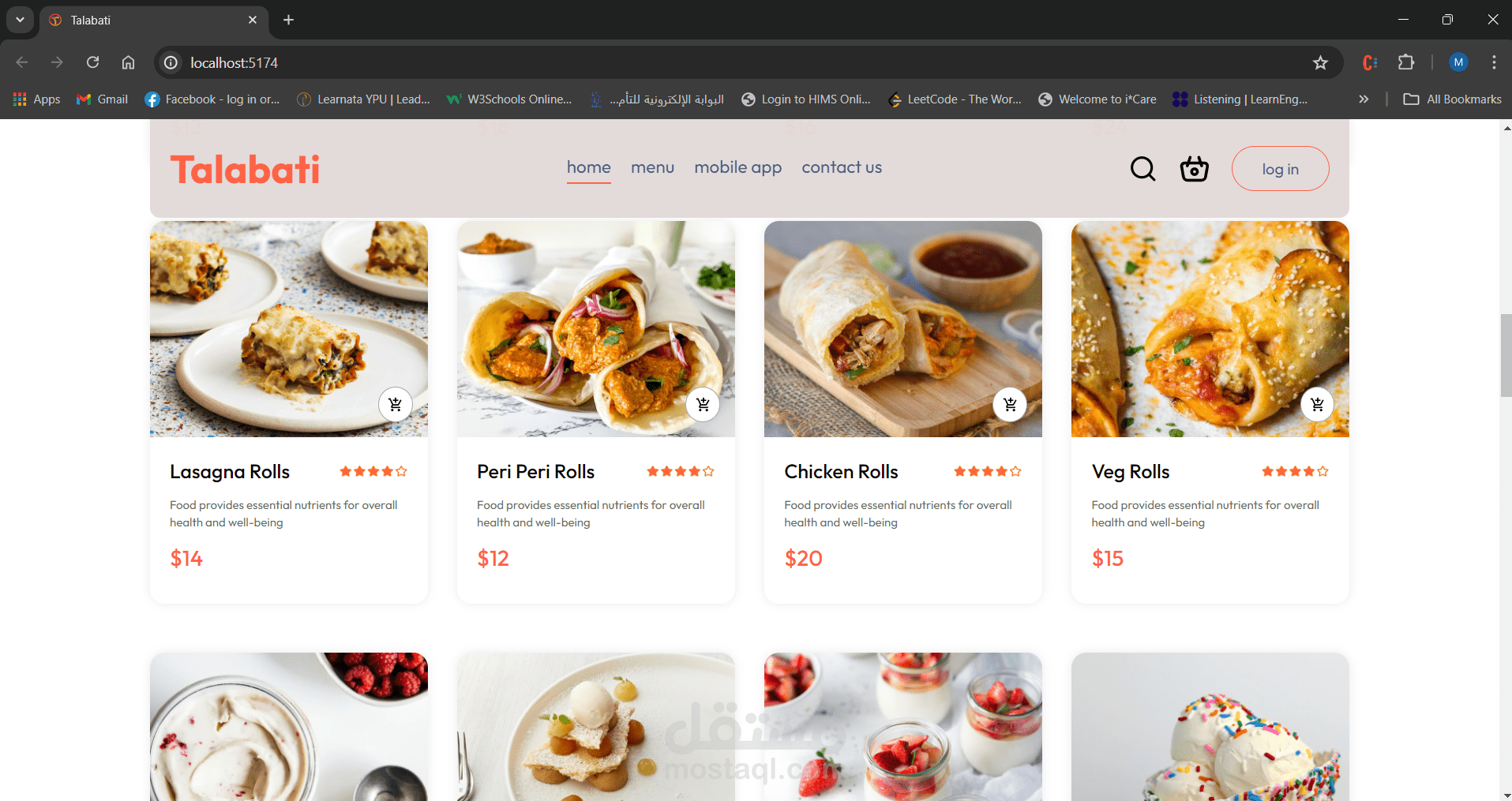Open the tab search dropdown arrow
The image size is (1512, 801).
[x=20, y=20]
